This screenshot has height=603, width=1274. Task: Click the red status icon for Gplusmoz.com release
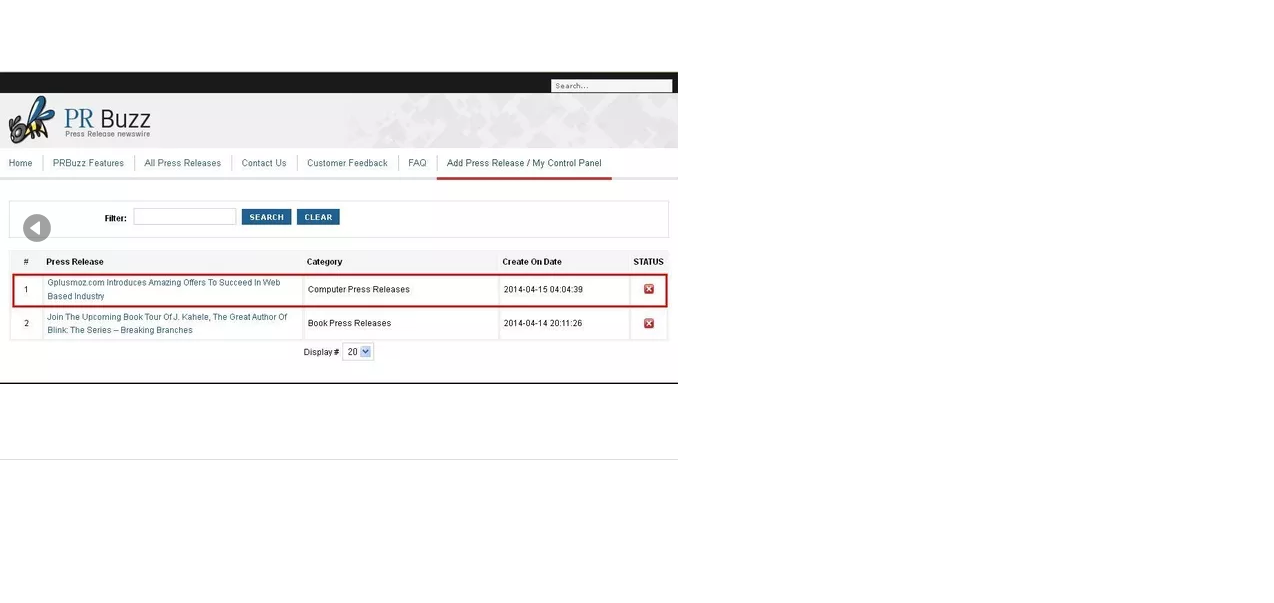point(648,289)
